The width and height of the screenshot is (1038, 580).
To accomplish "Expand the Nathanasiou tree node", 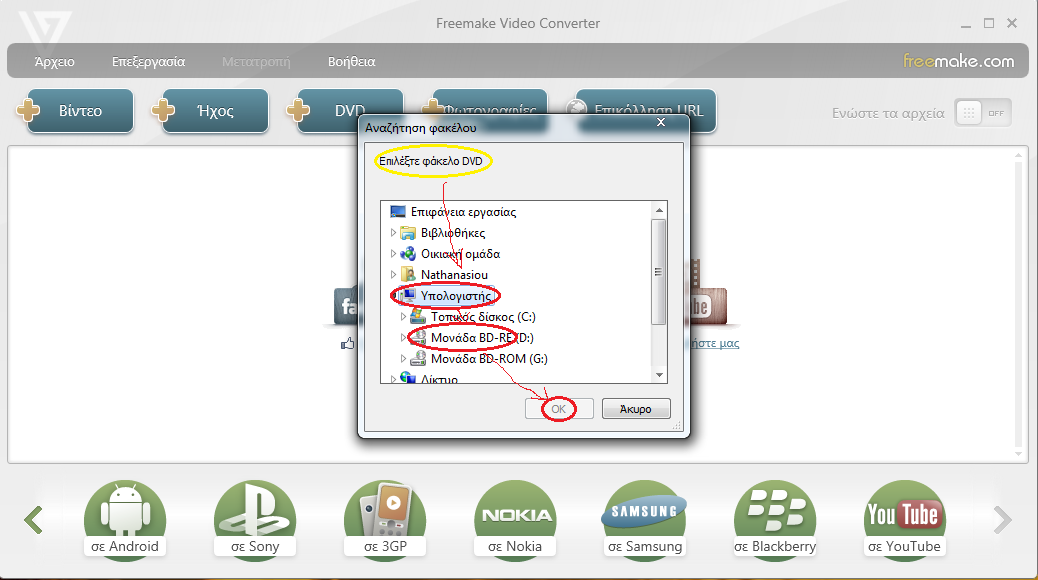I will coord(393,274).
